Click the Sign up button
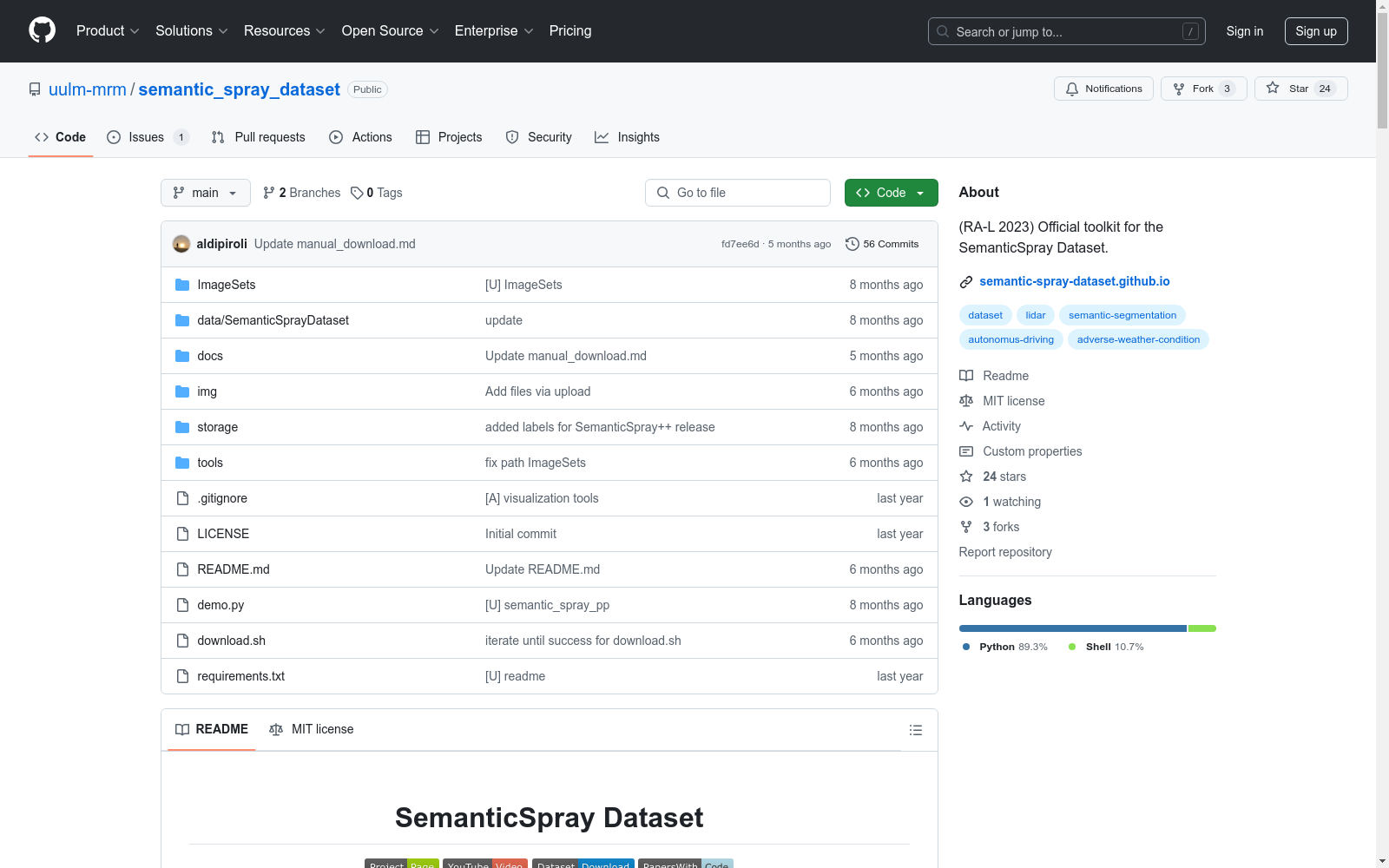The width and height of the screenshot is (1389, 868). click(1316, 31)
